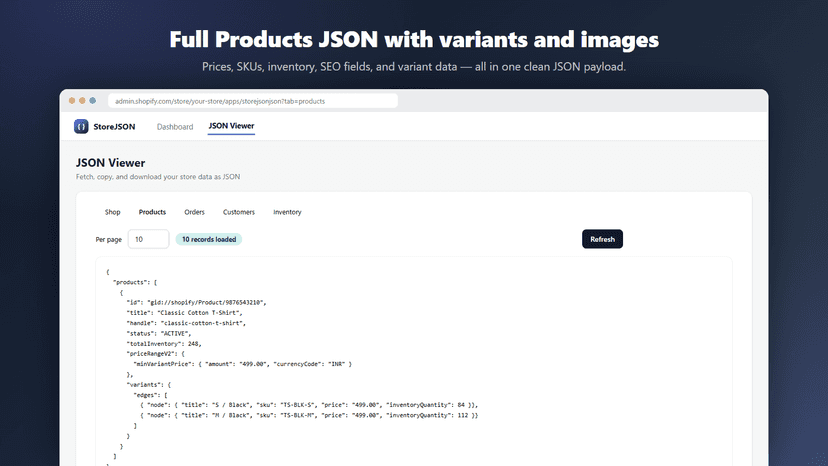This screenshot has height=466, width=828.
Task: Click the S / Black variant node line
Action: coord(309,405)
